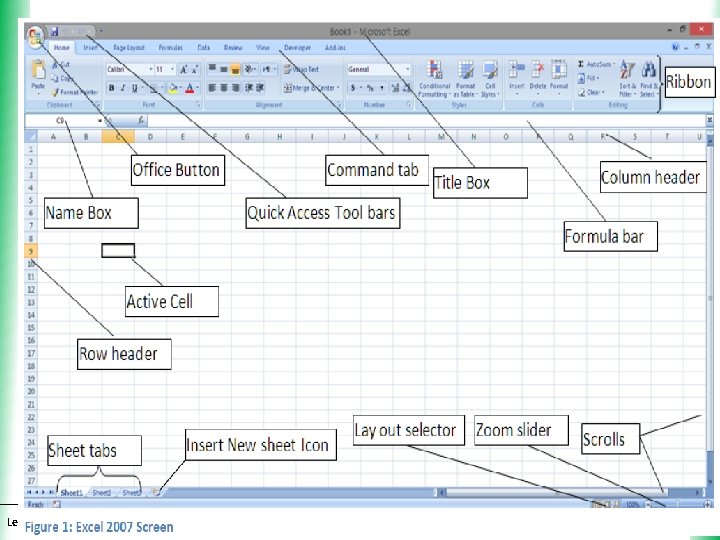Toggle Top Align in Alignment group
720x540 pixels.
pyautogui.click(x=212, y=69)
